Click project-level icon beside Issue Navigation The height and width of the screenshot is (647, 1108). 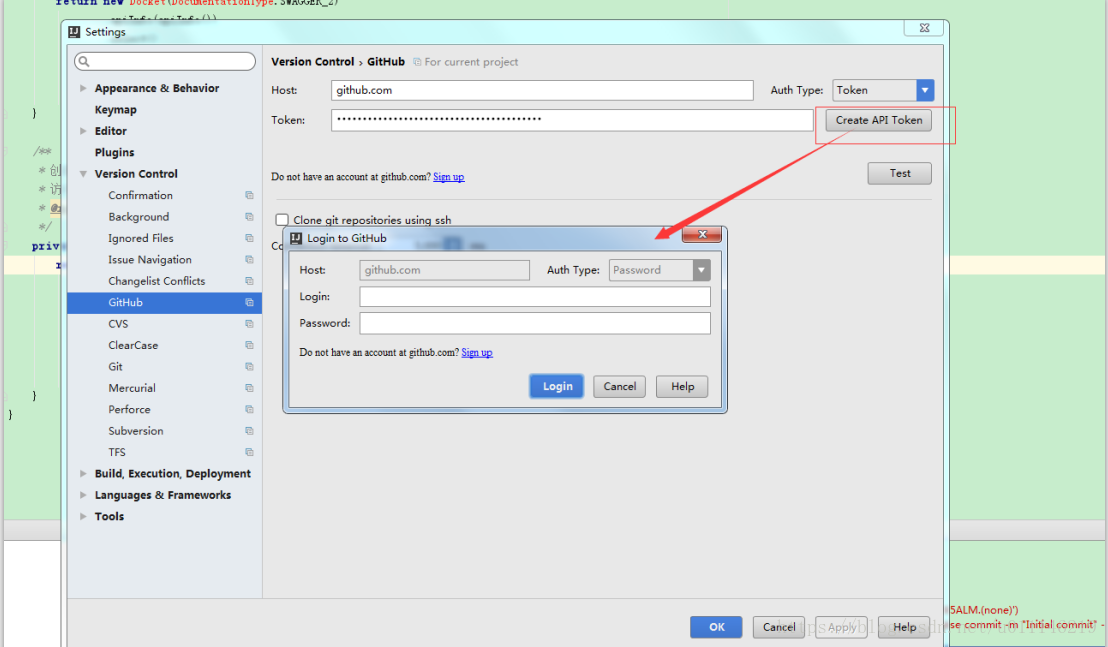249,260
